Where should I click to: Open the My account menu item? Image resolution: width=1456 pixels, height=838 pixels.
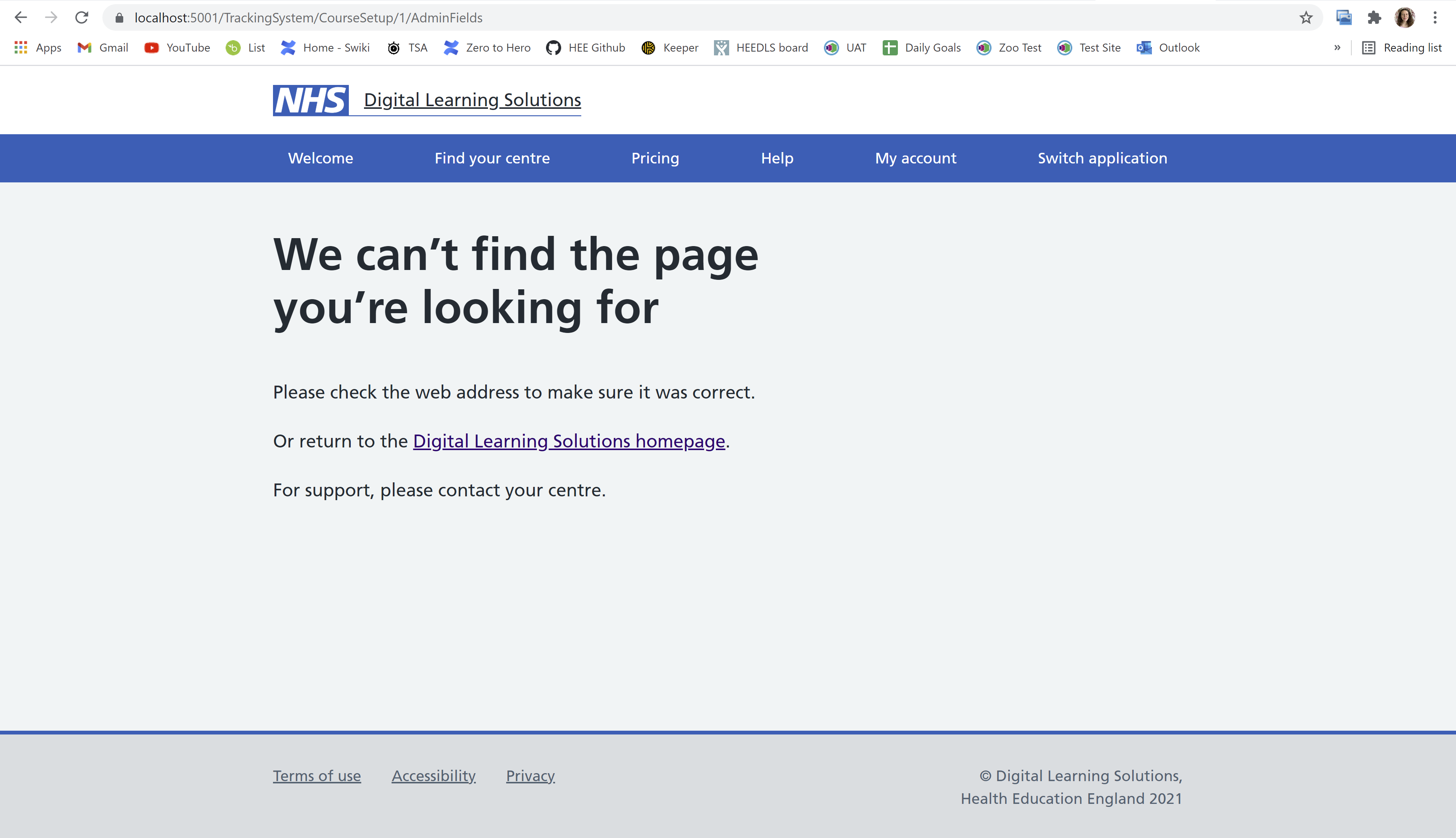[x=916, y=158]
